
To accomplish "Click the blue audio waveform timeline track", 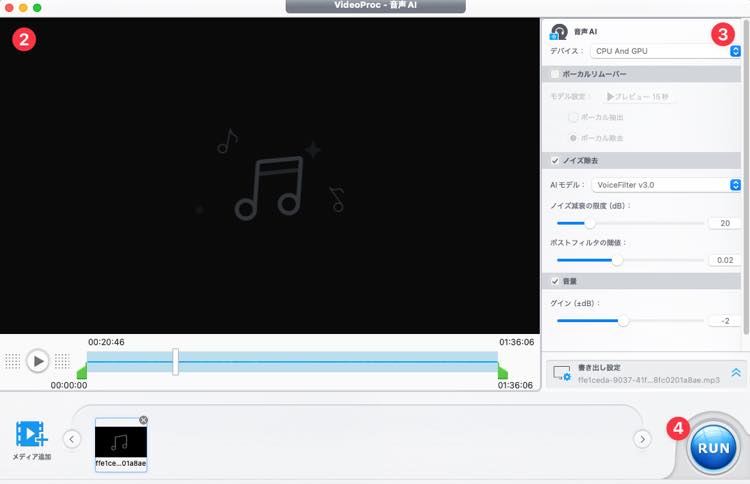I will pyautogui.click(x=292, y=362).
